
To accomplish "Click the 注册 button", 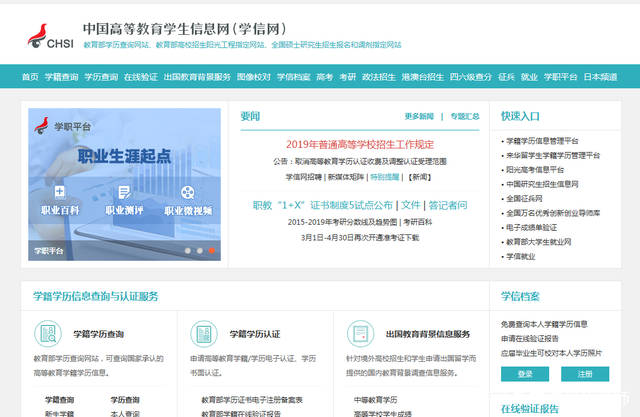I will (x=585, y=374).
